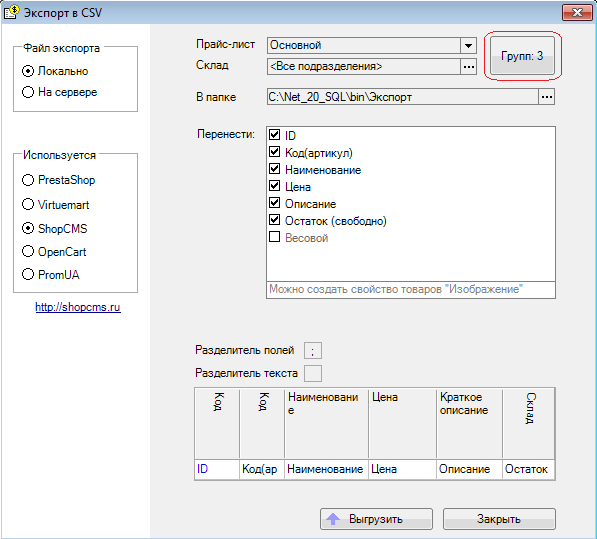
Task: Click the В папке path field
Action: [403, 97]
